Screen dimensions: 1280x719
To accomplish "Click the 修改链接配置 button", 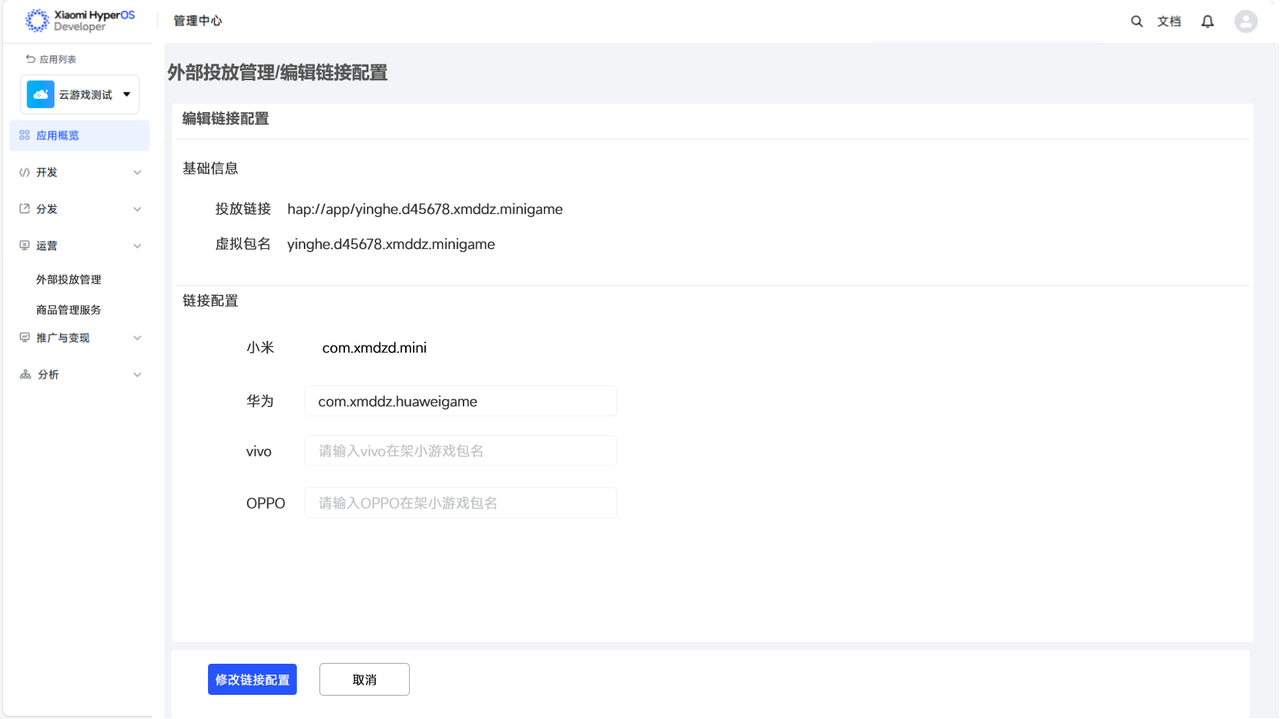I will coord(252,680).
